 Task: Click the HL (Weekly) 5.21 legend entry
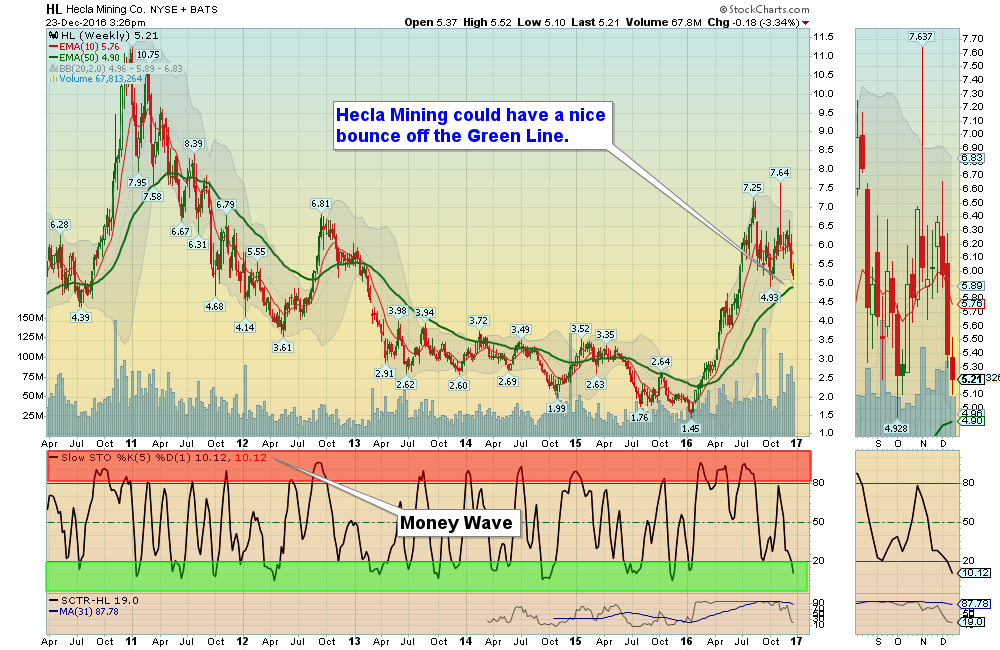(x=109, y=36)
